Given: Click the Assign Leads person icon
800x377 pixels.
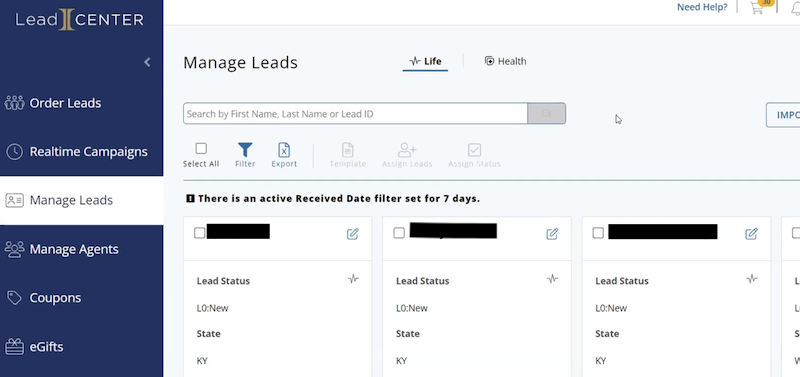Looking at the screenshot, I should tap(407, 150).
